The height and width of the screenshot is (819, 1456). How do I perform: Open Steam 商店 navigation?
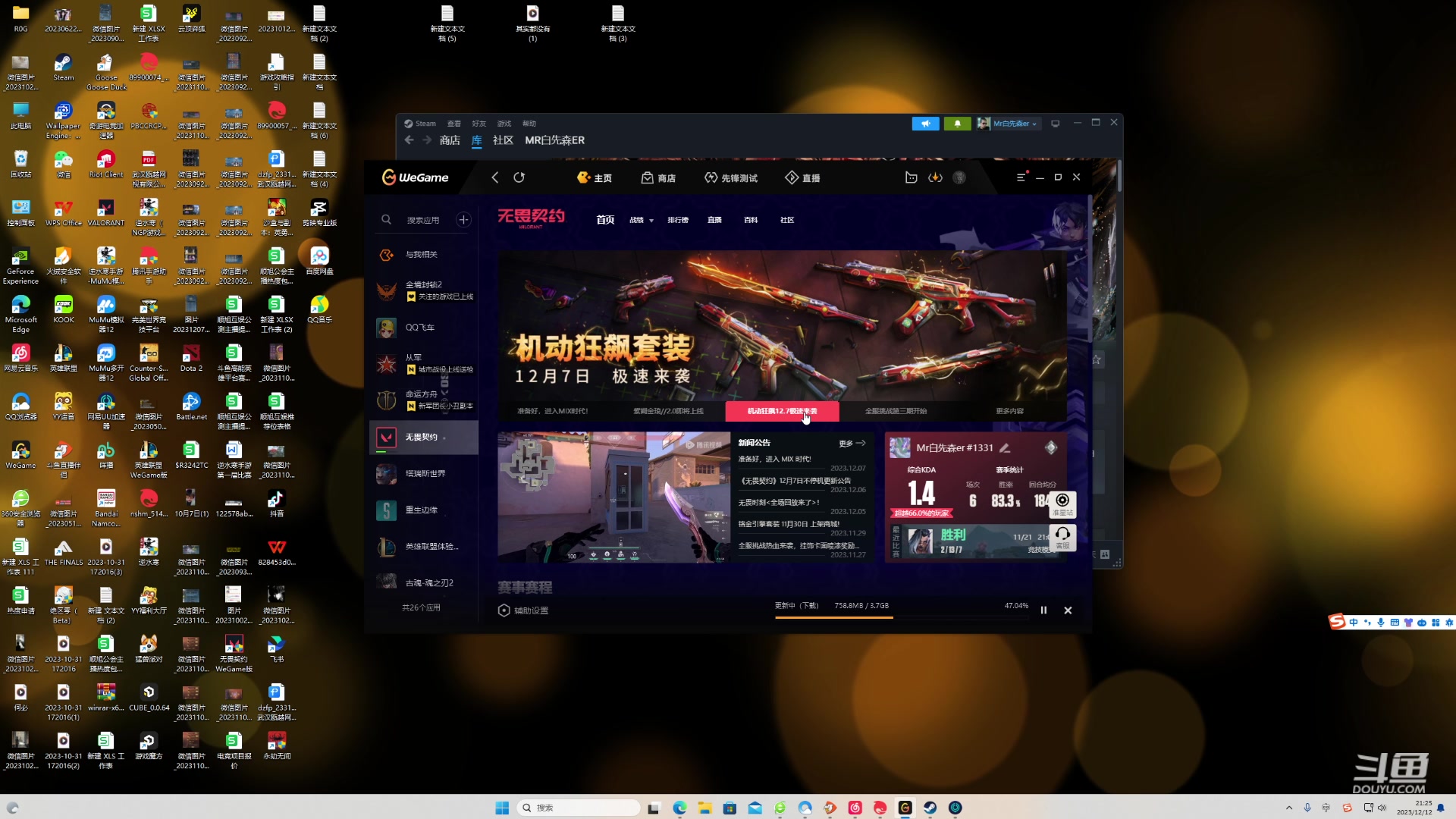(x=450, y=140)
